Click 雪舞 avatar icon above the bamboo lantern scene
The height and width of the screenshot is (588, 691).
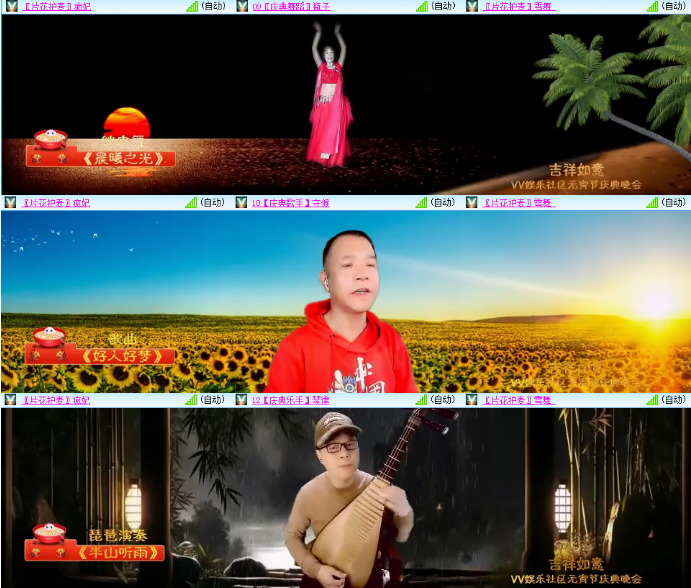[x=472, y=399]
